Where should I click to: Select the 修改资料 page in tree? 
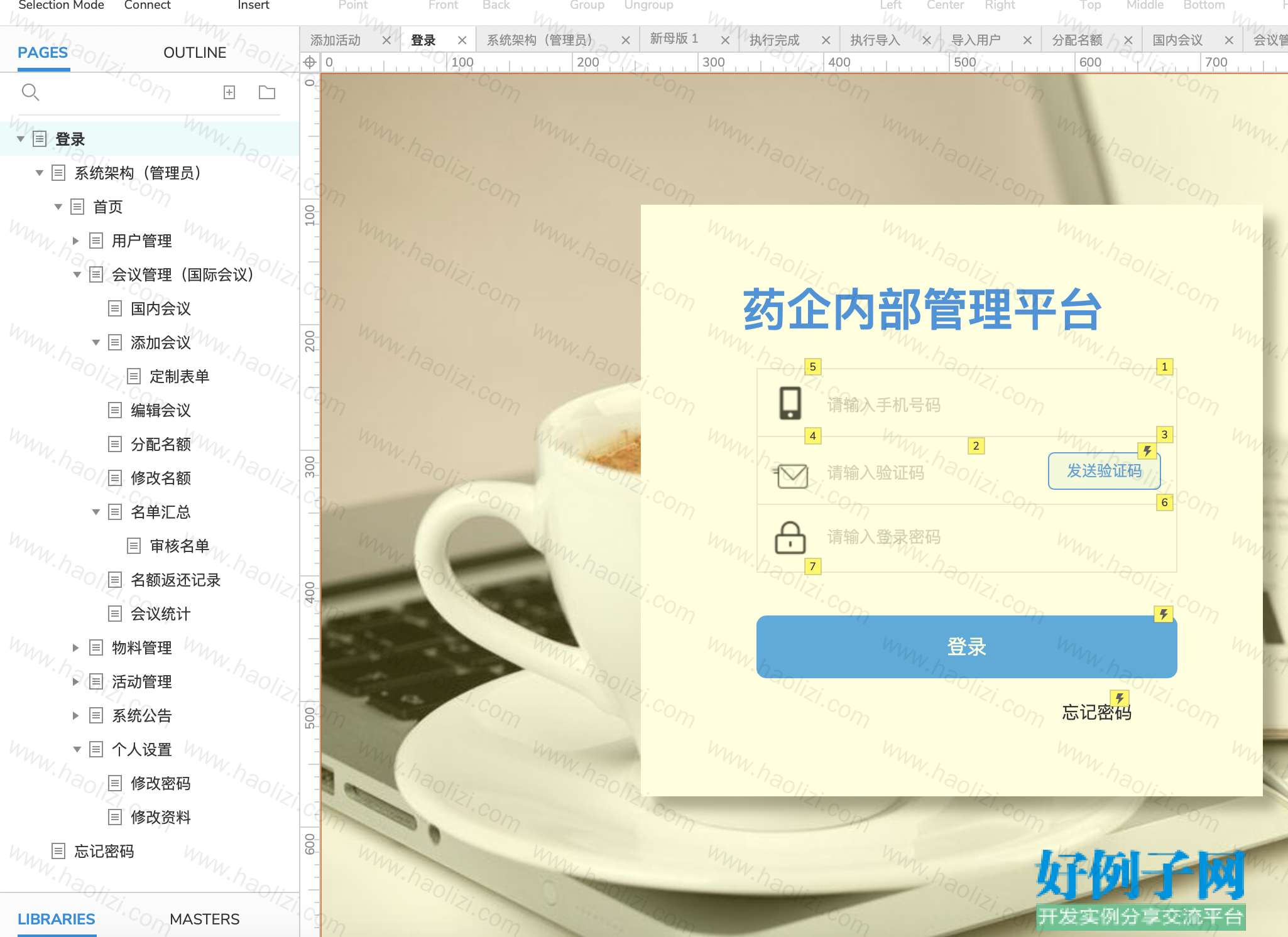tap(161, 817)
